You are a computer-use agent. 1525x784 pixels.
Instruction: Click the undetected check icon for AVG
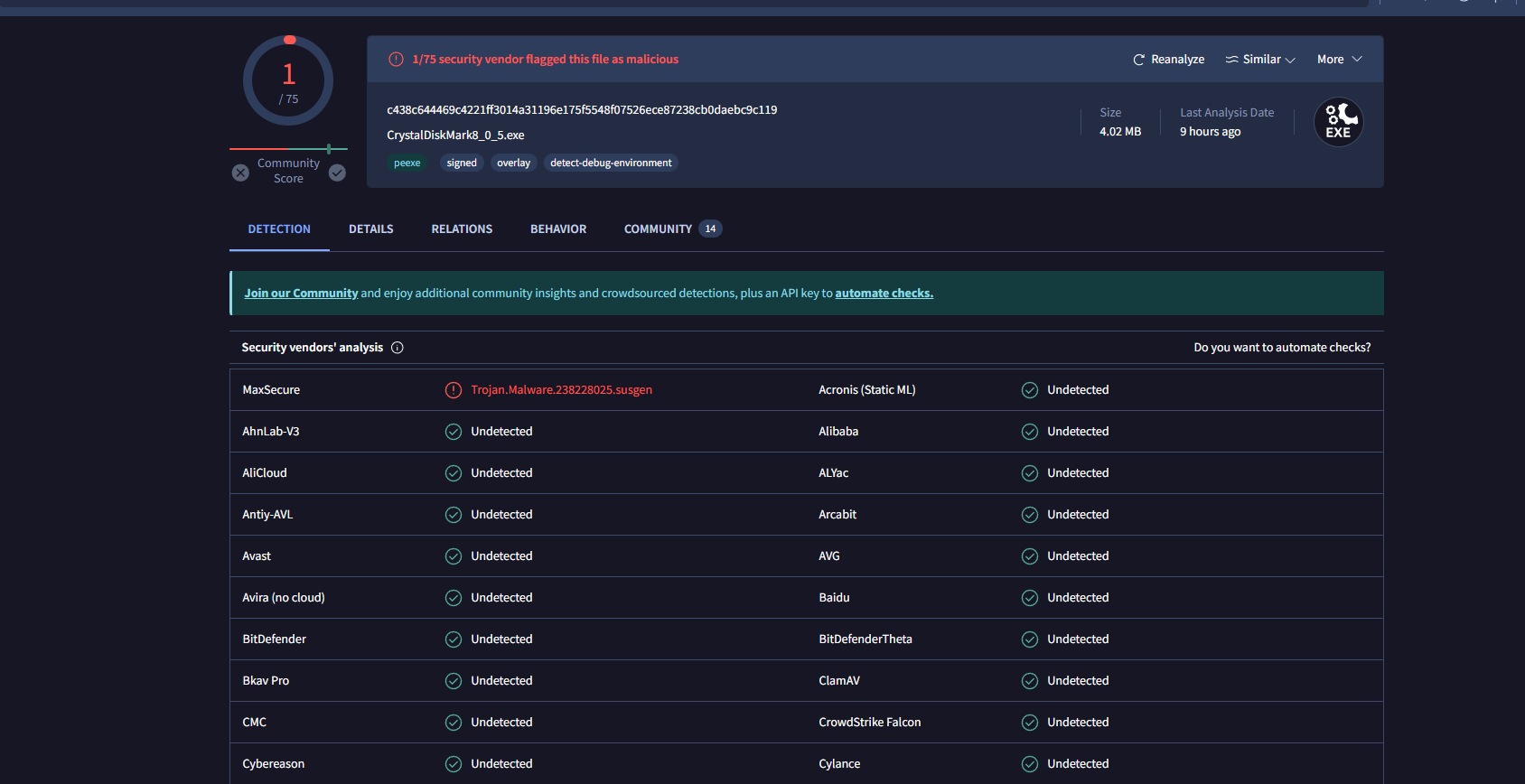click(x=1030, y=556)
